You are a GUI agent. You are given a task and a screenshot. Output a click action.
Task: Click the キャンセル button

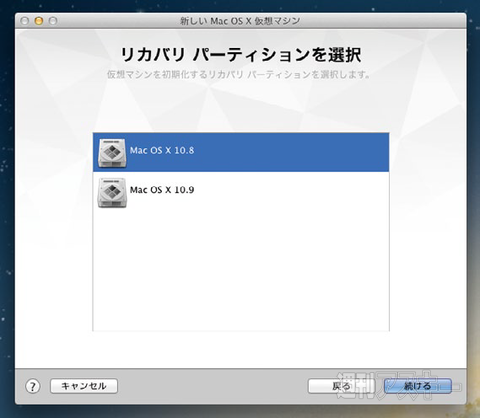pyautogui.click(x=84, y=386)
